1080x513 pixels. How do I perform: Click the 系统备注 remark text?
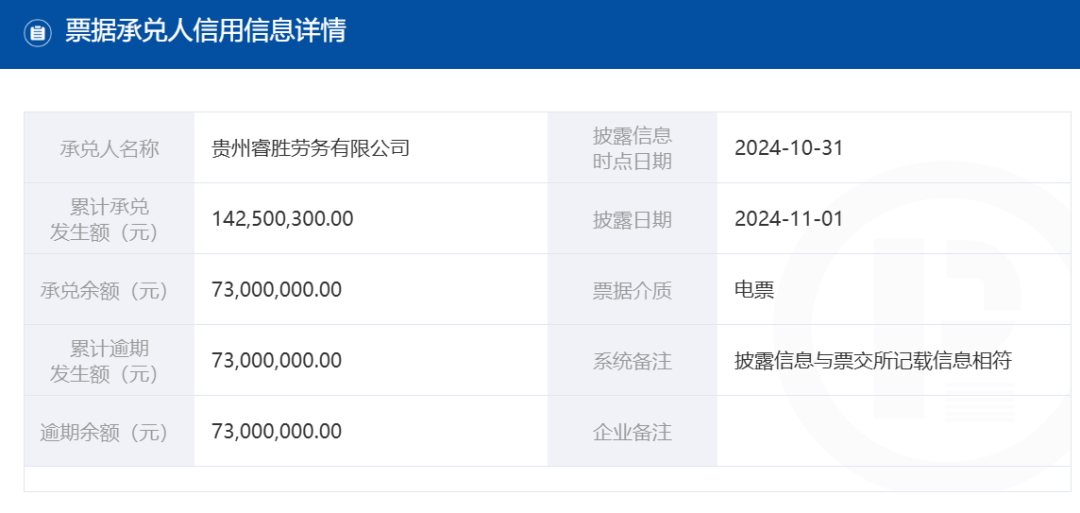click(873, 361)
